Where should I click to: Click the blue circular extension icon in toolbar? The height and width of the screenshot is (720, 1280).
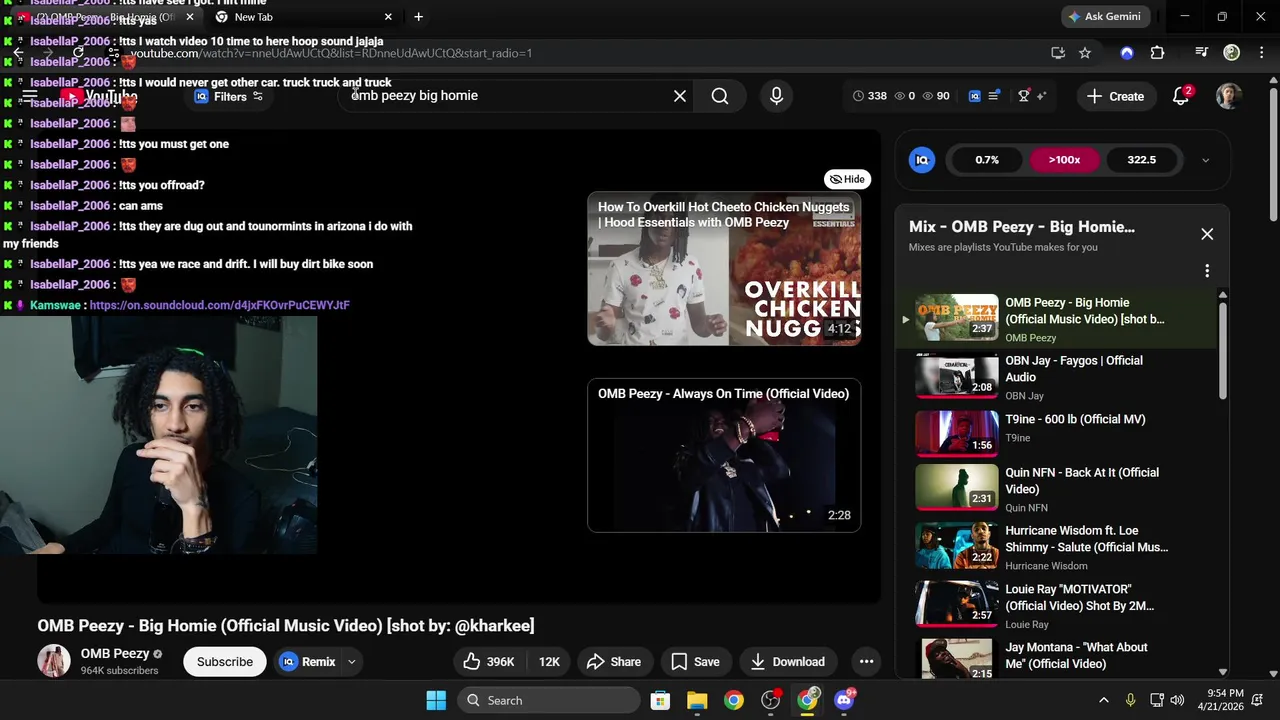click(1127, 53)
